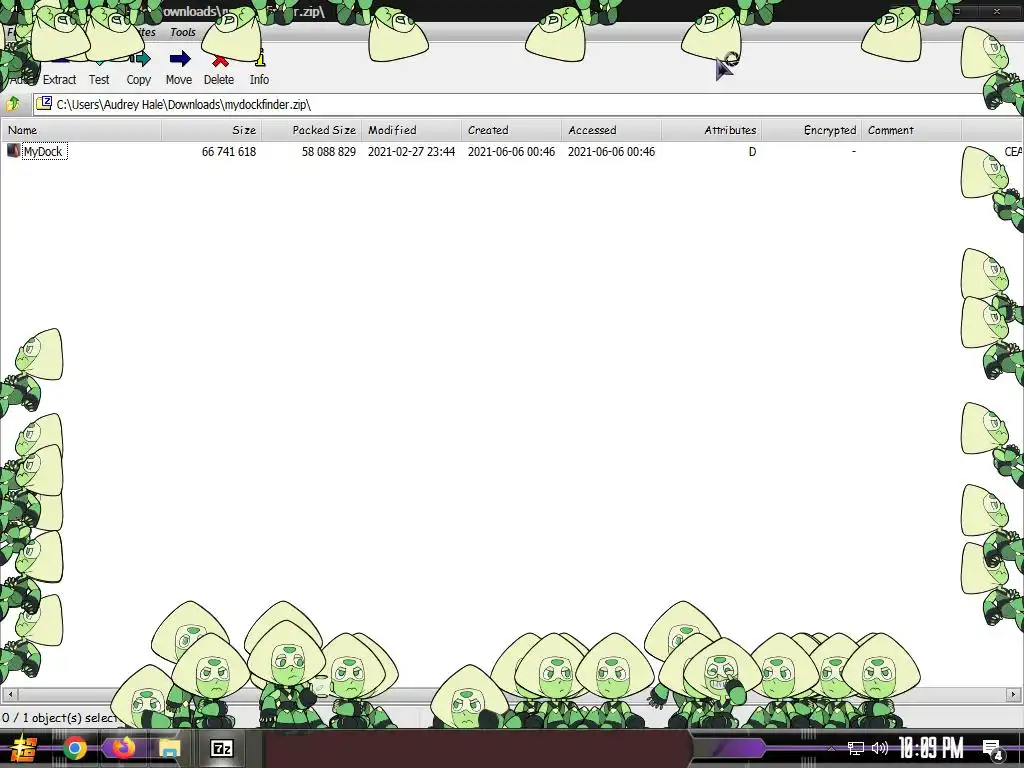Click the D attribute cell
Screen dimensions: 1024x768
pyautogui.click(x=752, y=152)
